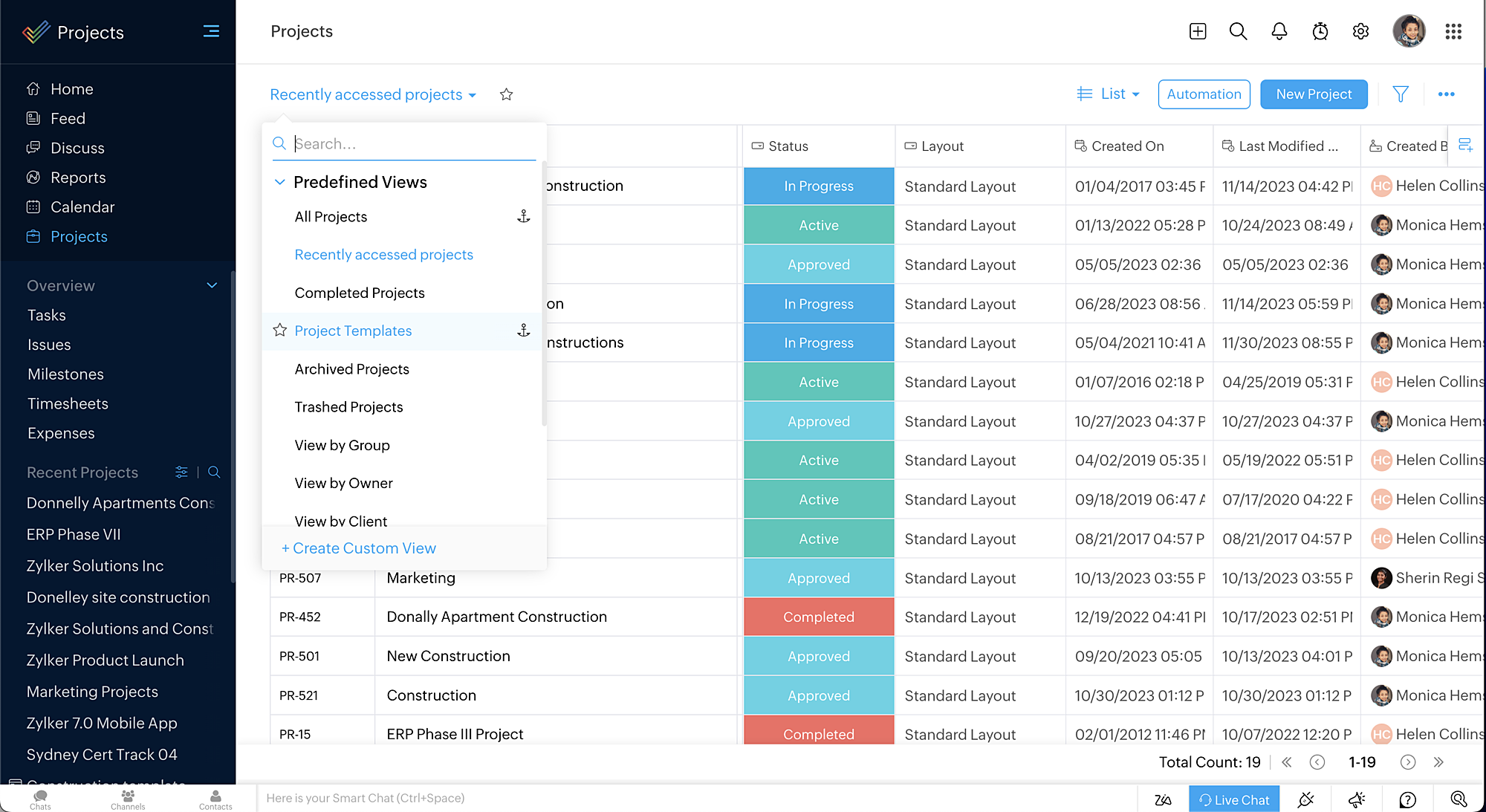
Task: Click Create Custom View link
Action: [x=359, y=548]
